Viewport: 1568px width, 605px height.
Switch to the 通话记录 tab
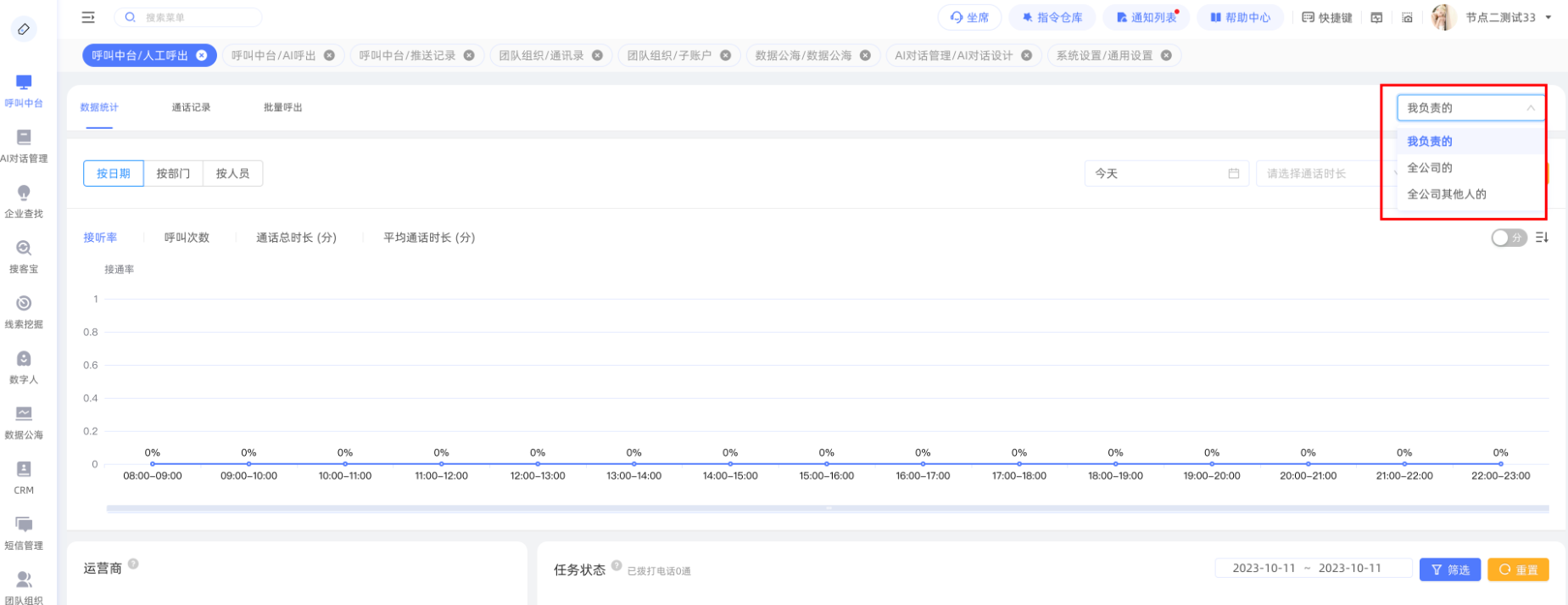pos(191,108)
